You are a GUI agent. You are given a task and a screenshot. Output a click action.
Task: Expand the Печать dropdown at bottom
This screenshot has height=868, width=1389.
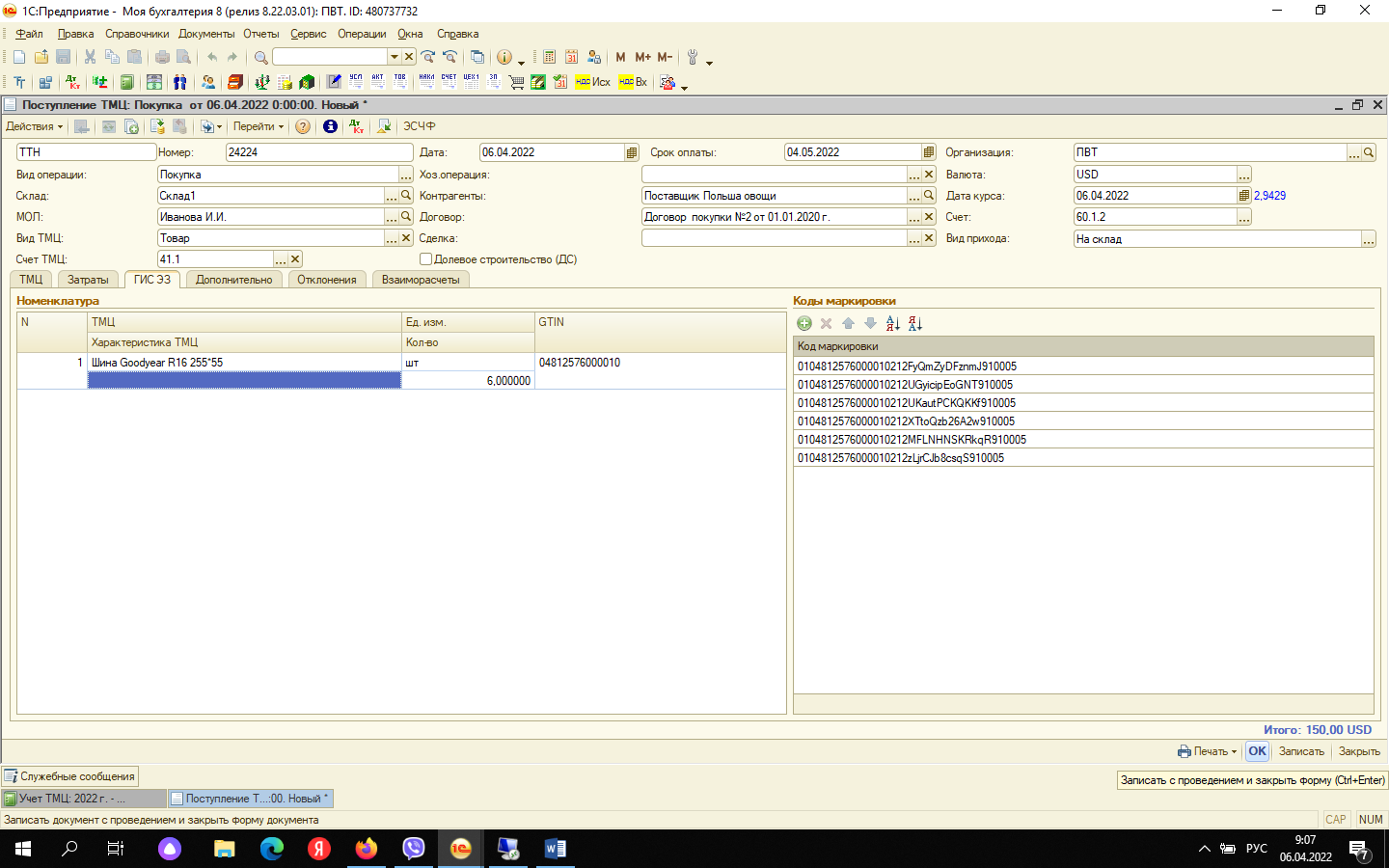tap(1208, 751)
